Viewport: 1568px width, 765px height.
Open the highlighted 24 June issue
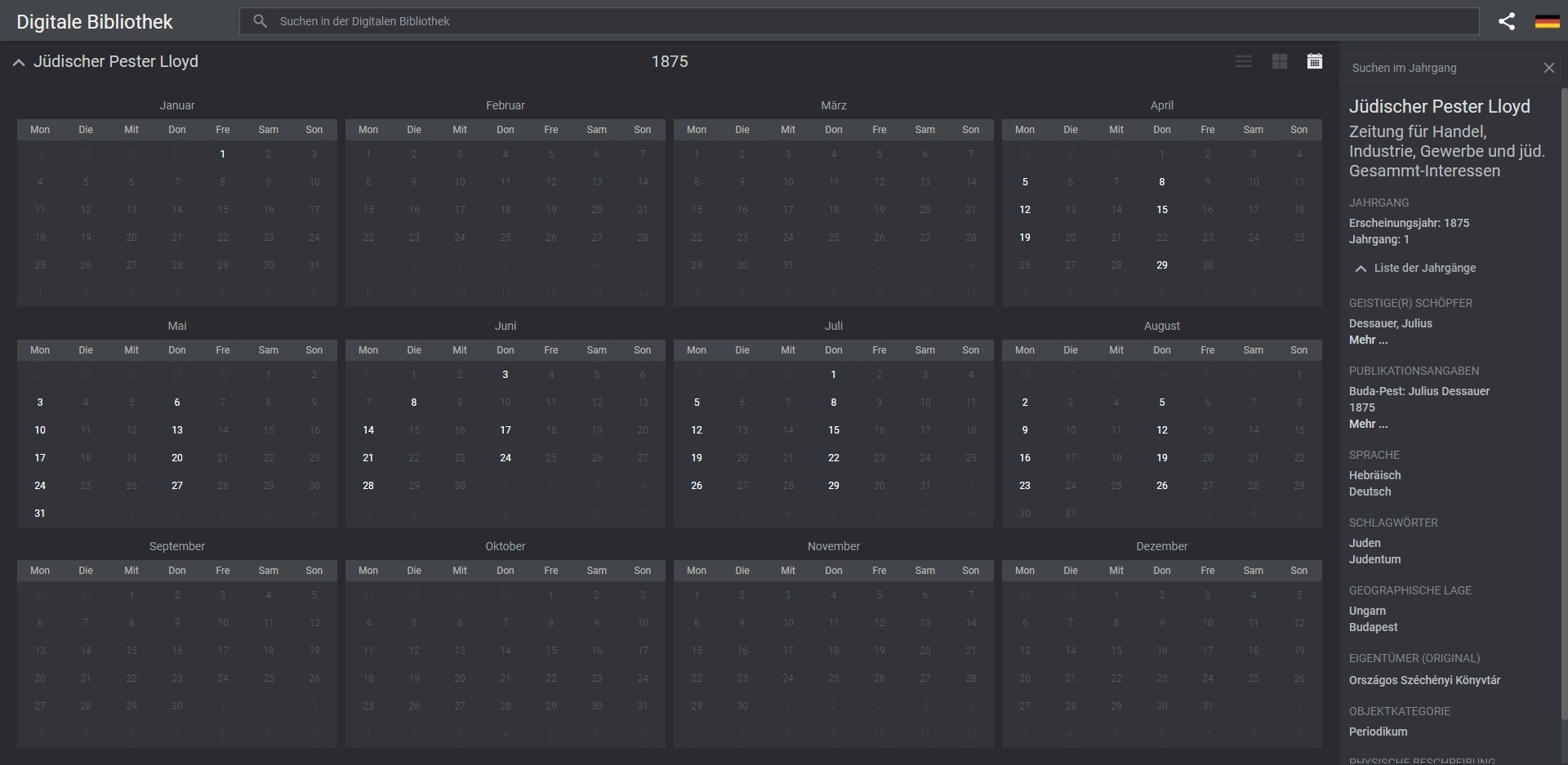(x=506, y=458)
